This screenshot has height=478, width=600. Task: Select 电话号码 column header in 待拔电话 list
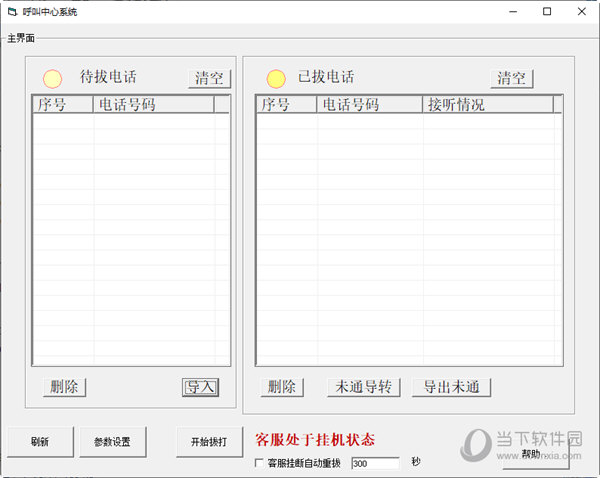[153, 104]
